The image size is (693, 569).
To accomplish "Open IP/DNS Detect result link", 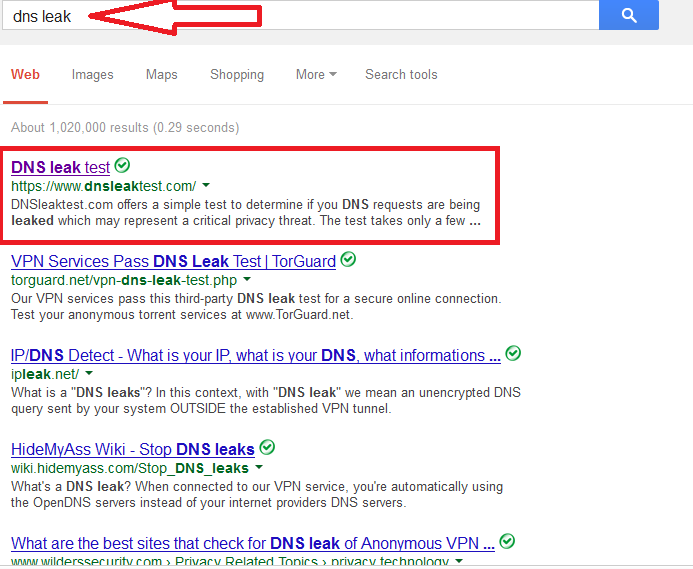I will (256, 355).
